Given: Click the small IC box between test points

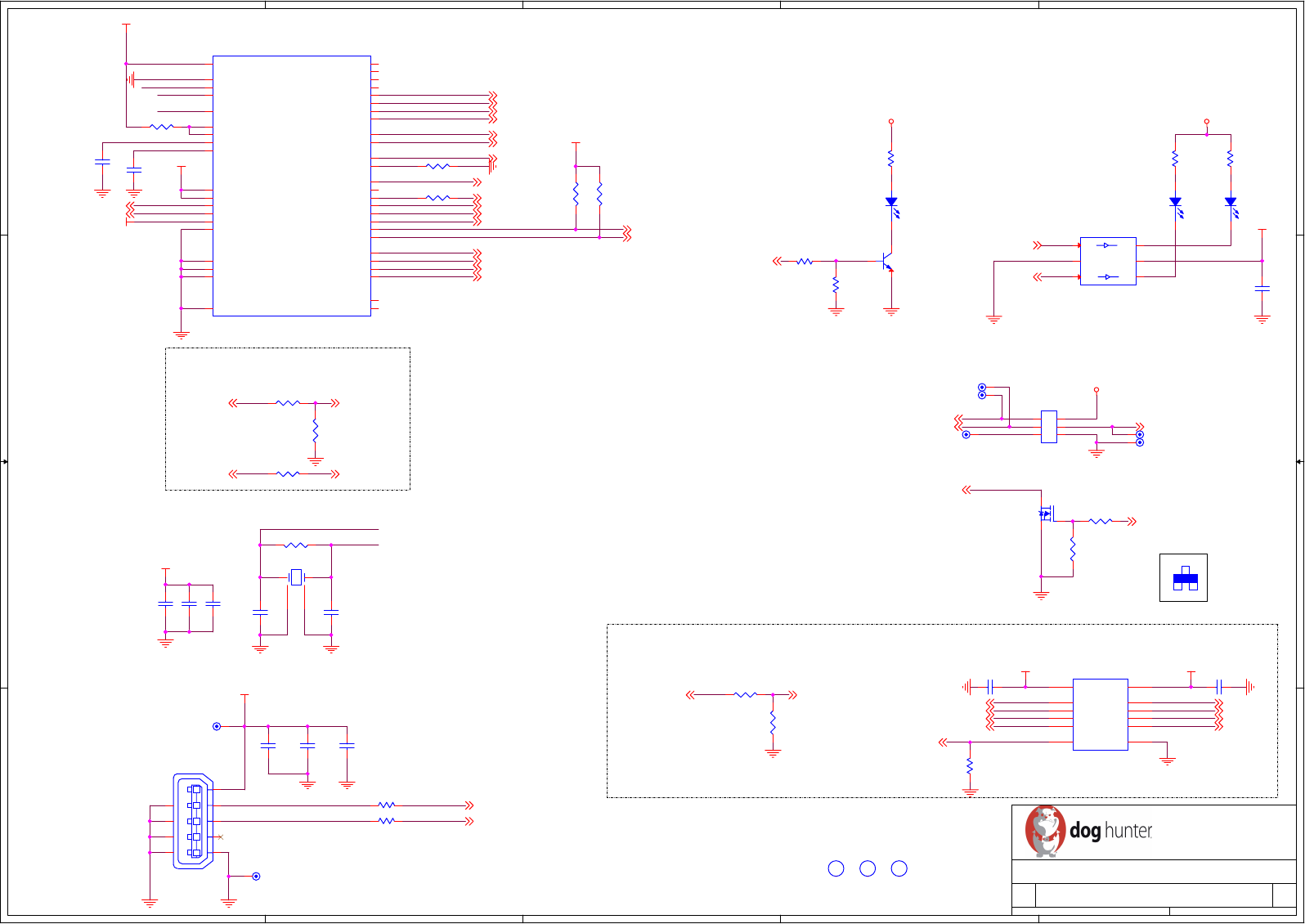Looking at the screenshot, I should (x=1049, y=427).
